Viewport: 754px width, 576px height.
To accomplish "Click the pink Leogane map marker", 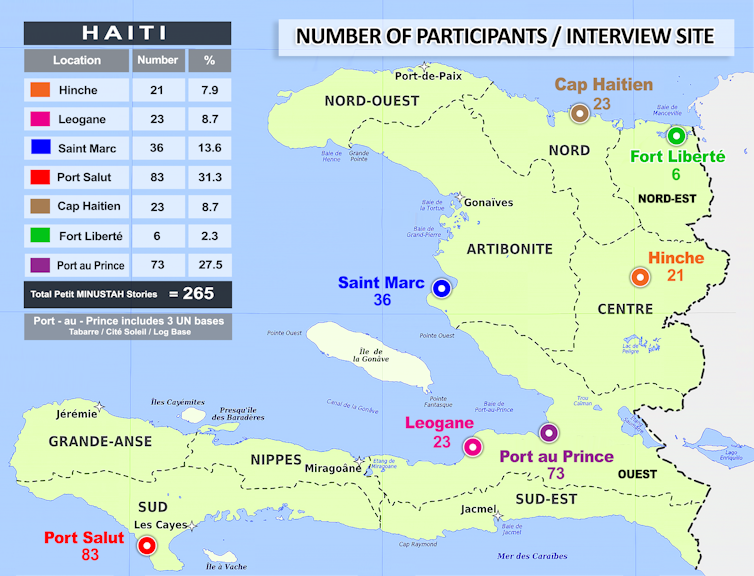I will coord(472,447).
